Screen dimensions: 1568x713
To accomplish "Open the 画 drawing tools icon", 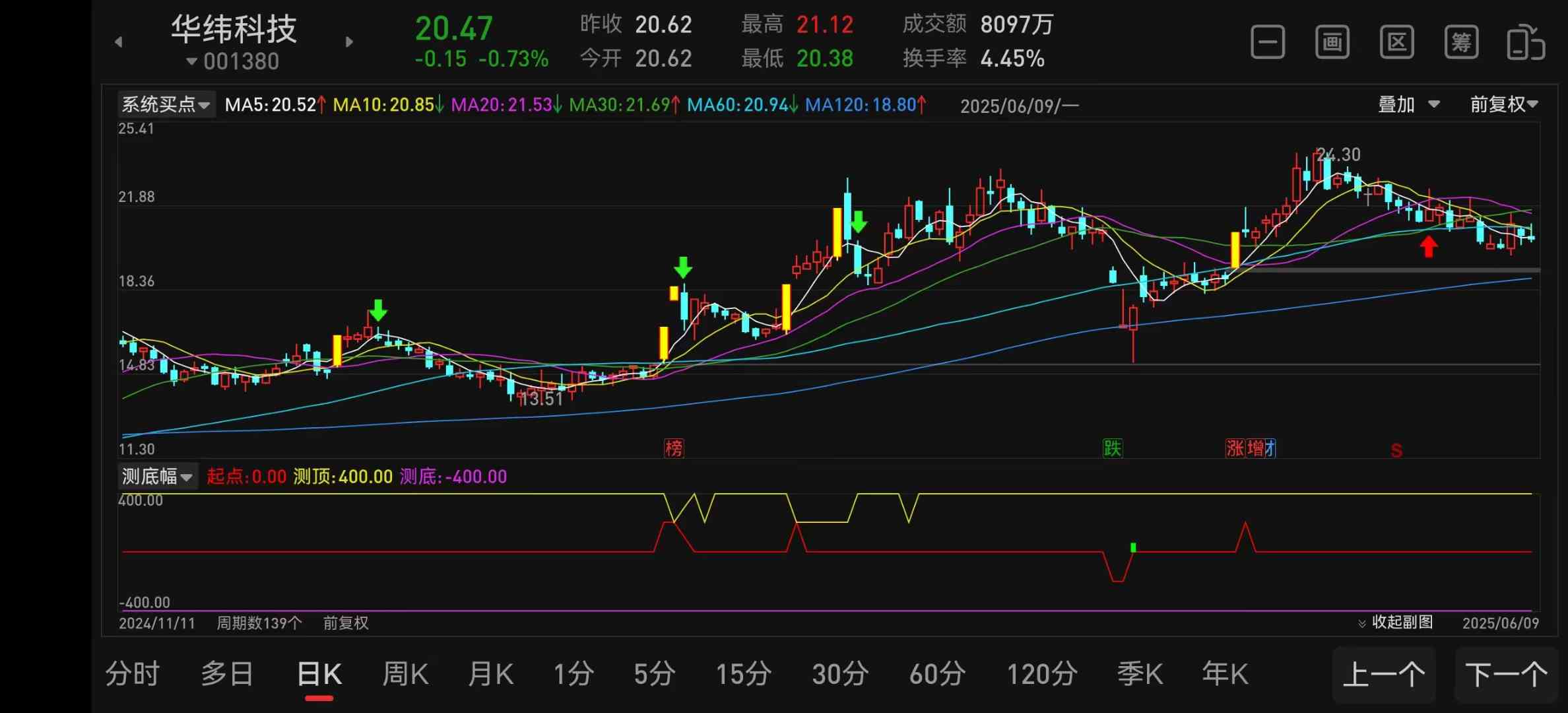I will coord(1332,43).
